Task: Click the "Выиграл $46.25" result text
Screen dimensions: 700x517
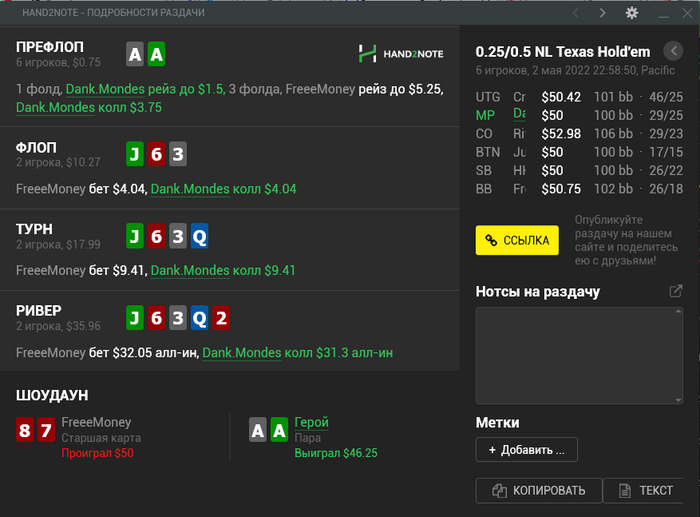Action: coord(336,453)
